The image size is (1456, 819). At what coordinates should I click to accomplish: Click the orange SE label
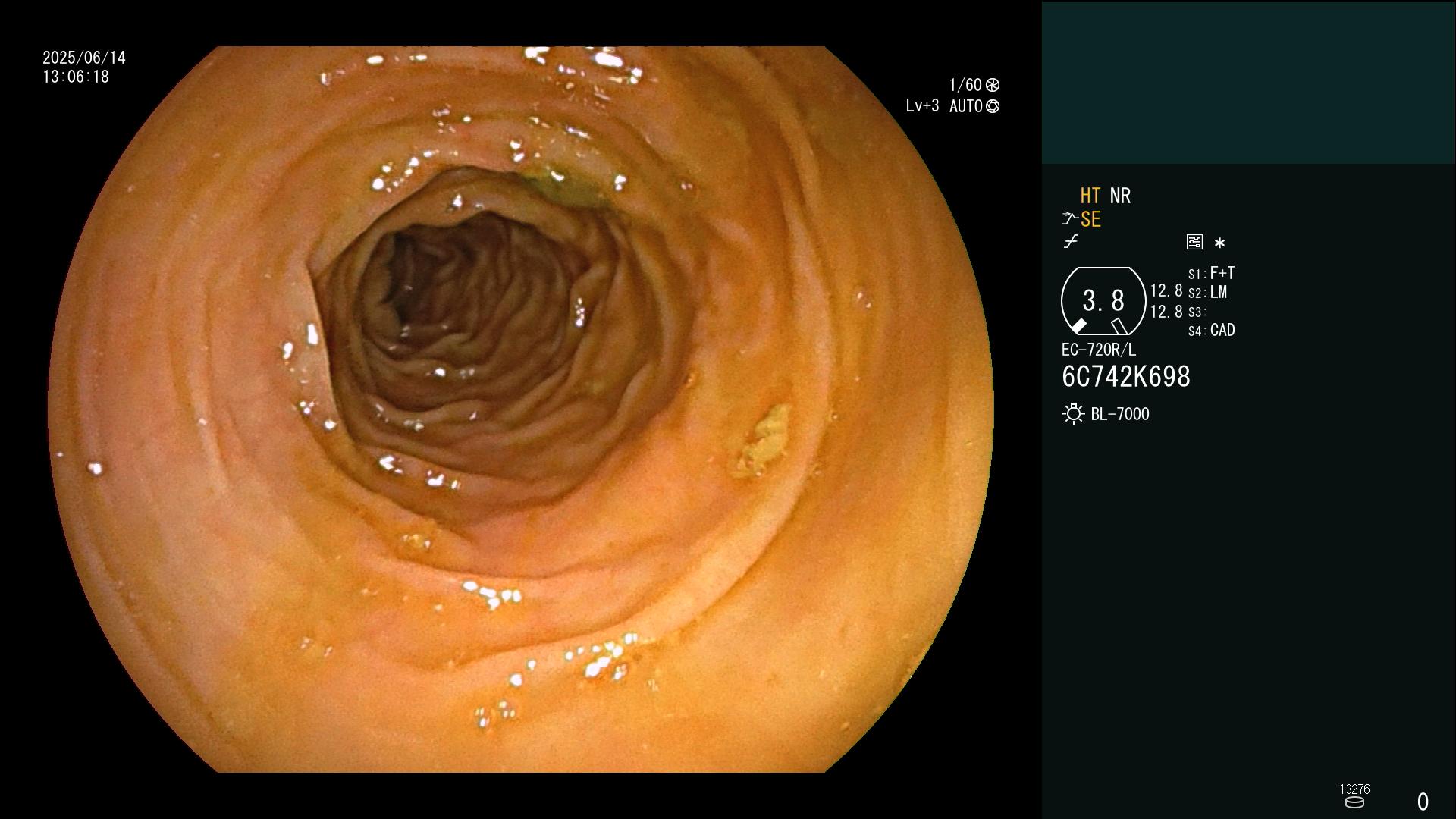click(1090, 219)
